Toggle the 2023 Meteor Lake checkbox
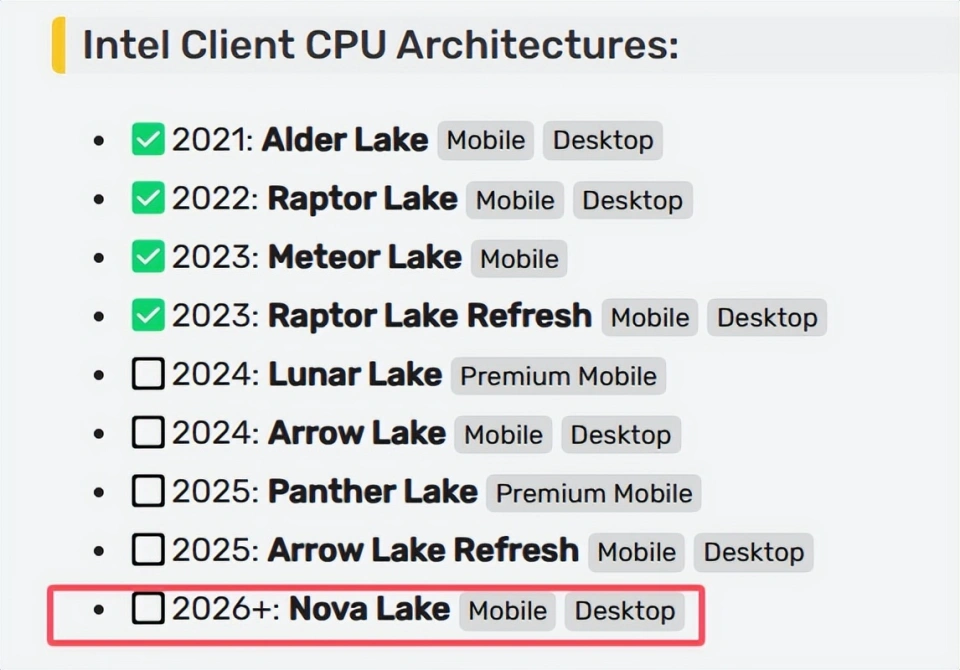 (x=148, y=258)
